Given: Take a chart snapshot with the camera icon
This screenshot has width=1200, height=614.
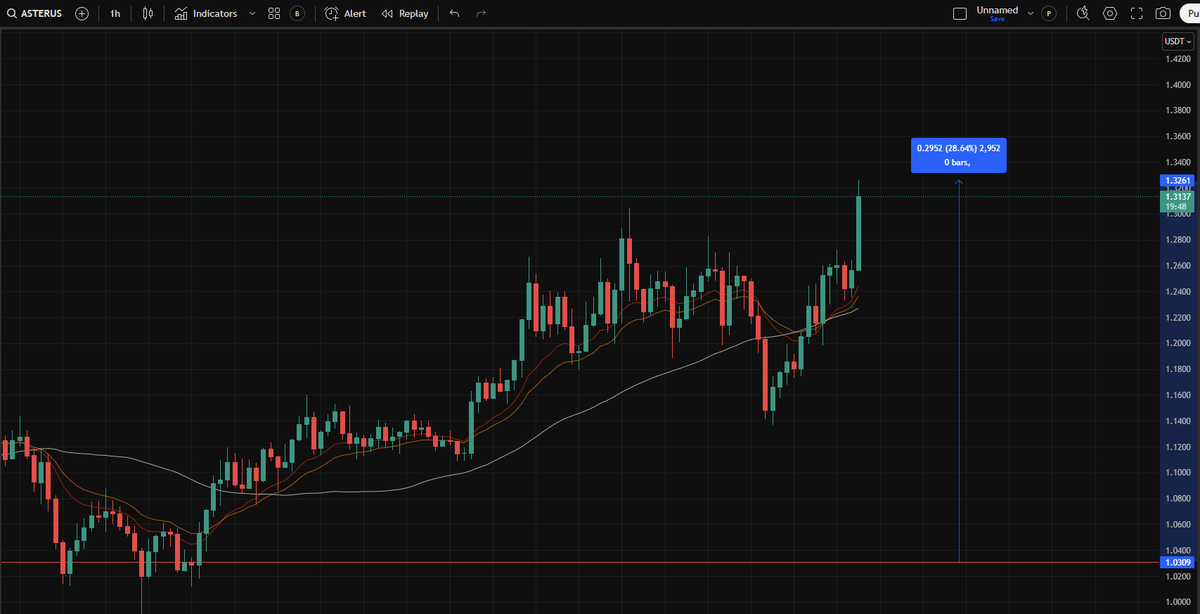Looking at the screenshot, I should [x=1162, y=13].
